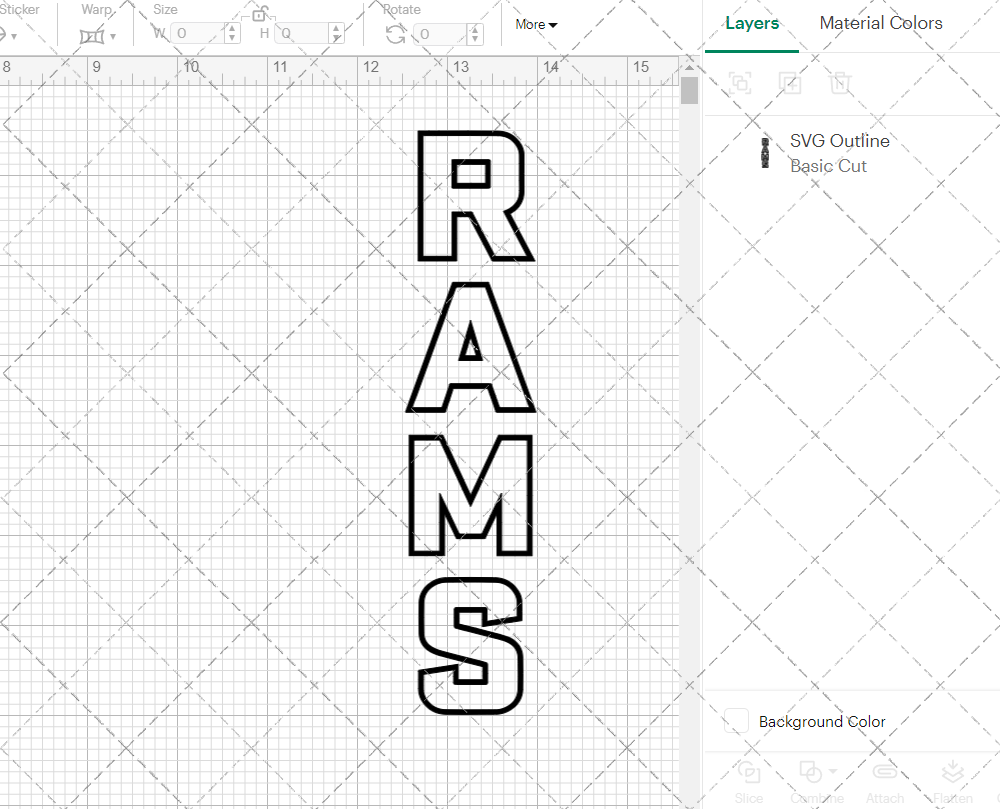The height and width of the screenshot is (809, 1000).
Task: Select the letter A outline on canvas
Action: coord(471,347)
